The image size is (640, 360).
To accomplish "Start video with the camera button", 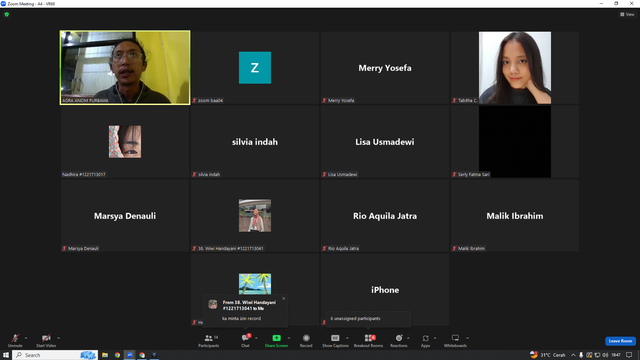I will coord(46,340).
